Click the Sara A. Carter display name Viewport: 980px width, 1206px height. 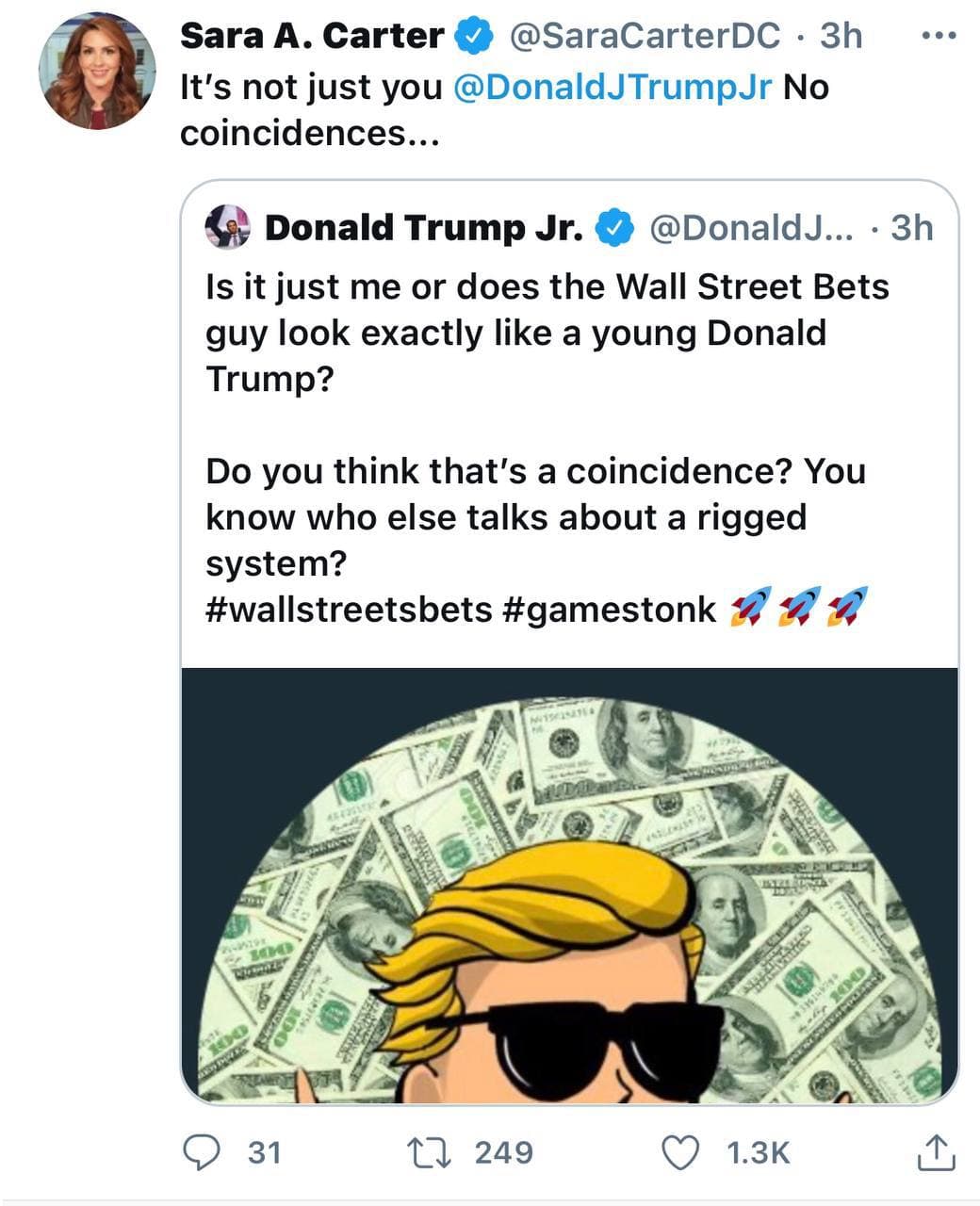[x=312, y=36]
